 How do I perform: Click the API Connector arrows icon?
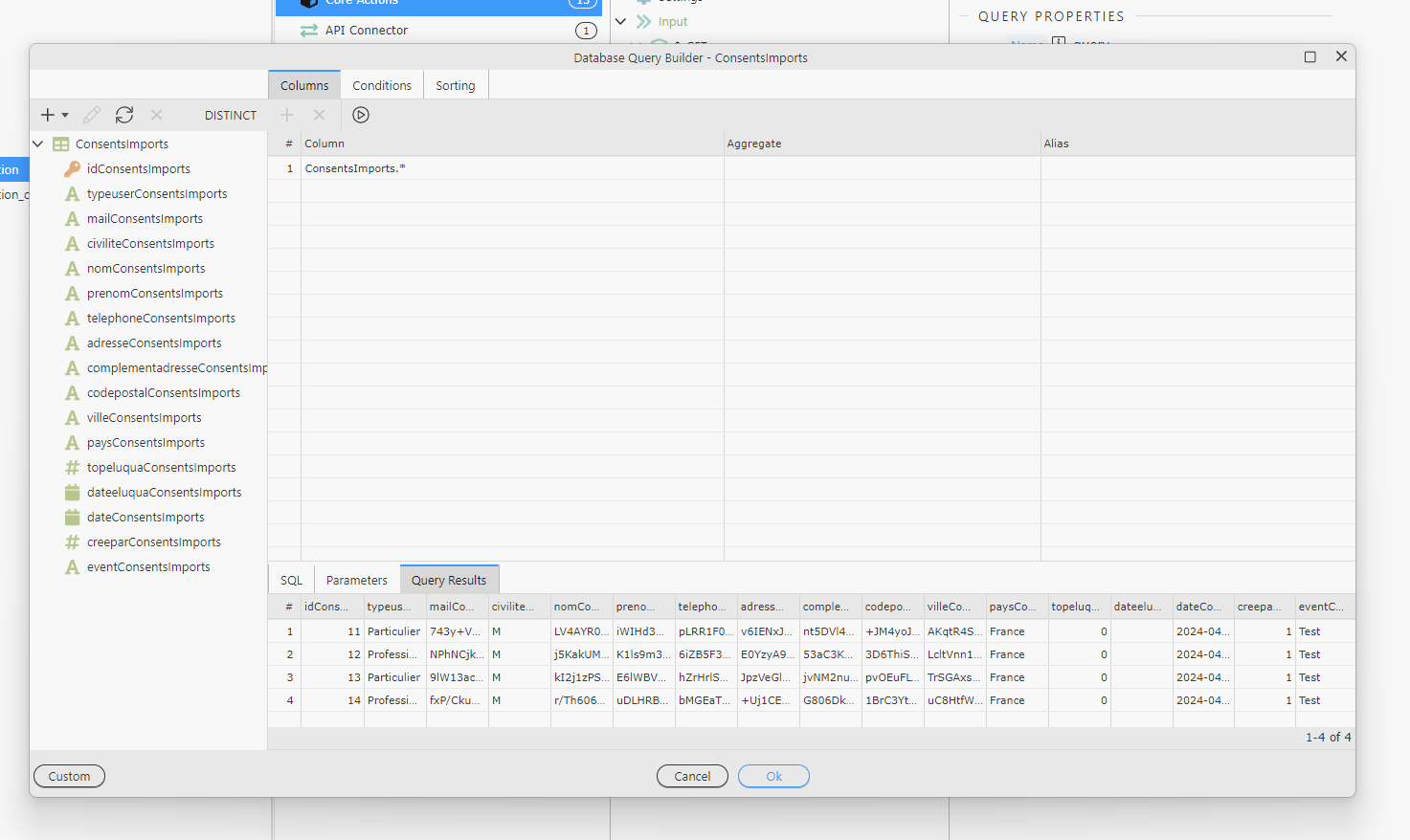(x=309, y=31)
